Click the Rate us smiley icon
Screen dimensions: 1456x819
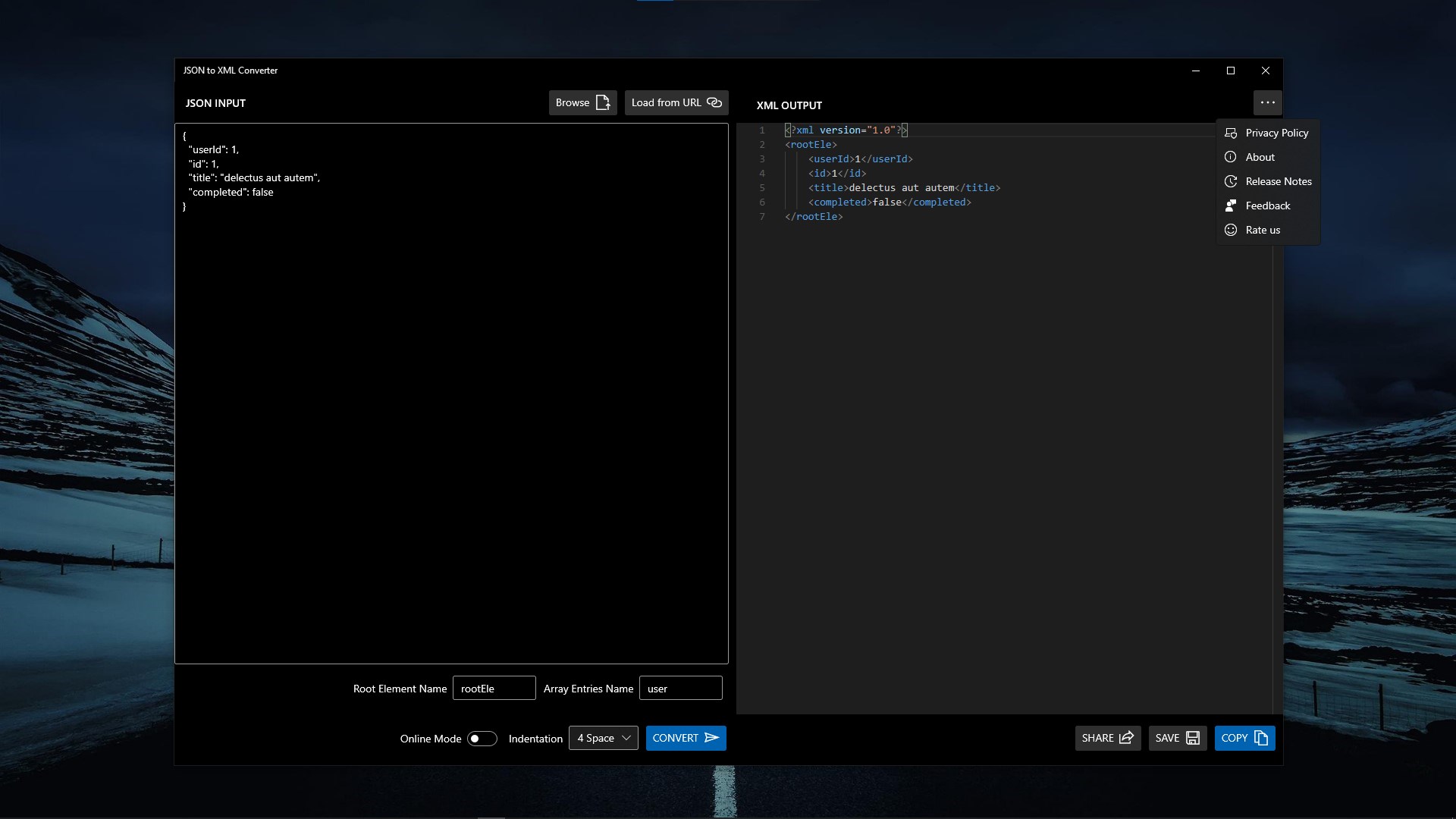pos(1231,230)
